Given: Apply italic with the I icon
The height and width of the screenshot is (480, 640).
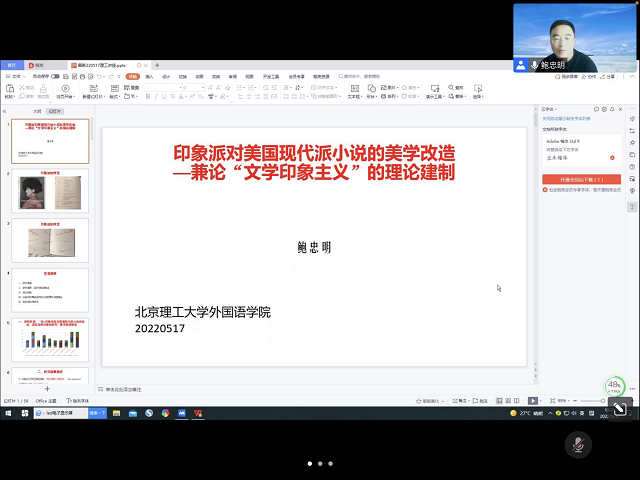Looking at the screenshot, I should (156, 96).
